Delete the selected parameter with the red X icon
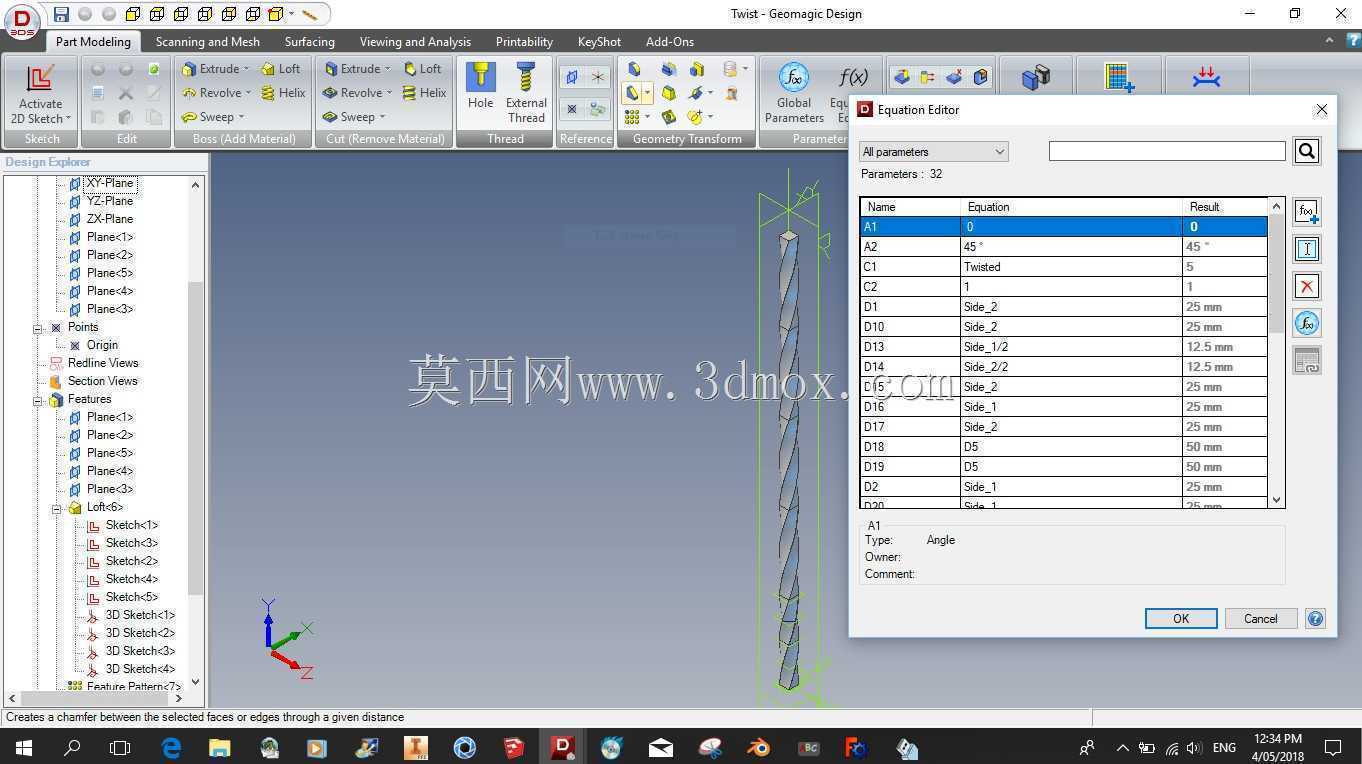The width and height of the screenshot is (1362, 764). click(x=1307, y=286)
